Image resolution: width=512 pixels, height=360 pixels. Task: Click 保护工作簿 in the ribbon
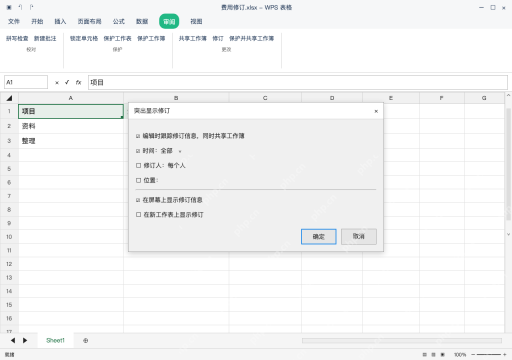pos(151,38)
